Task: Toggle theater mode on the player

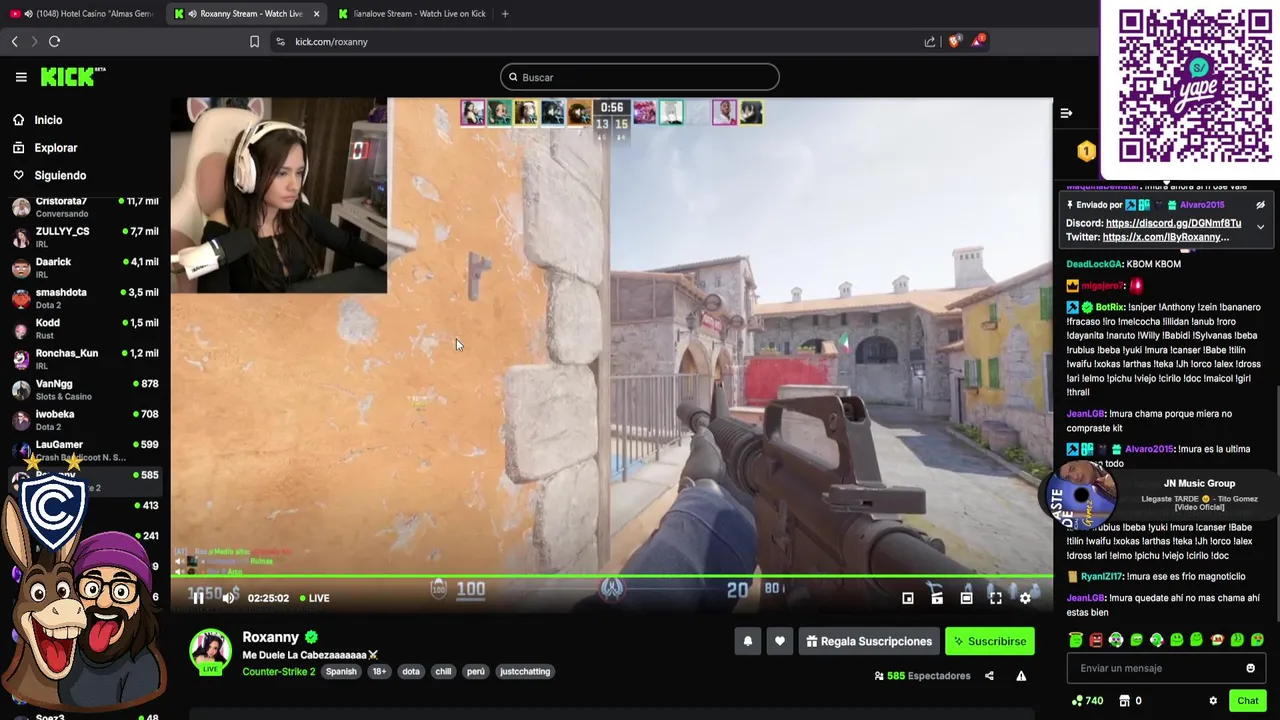Action: (966, 598)
